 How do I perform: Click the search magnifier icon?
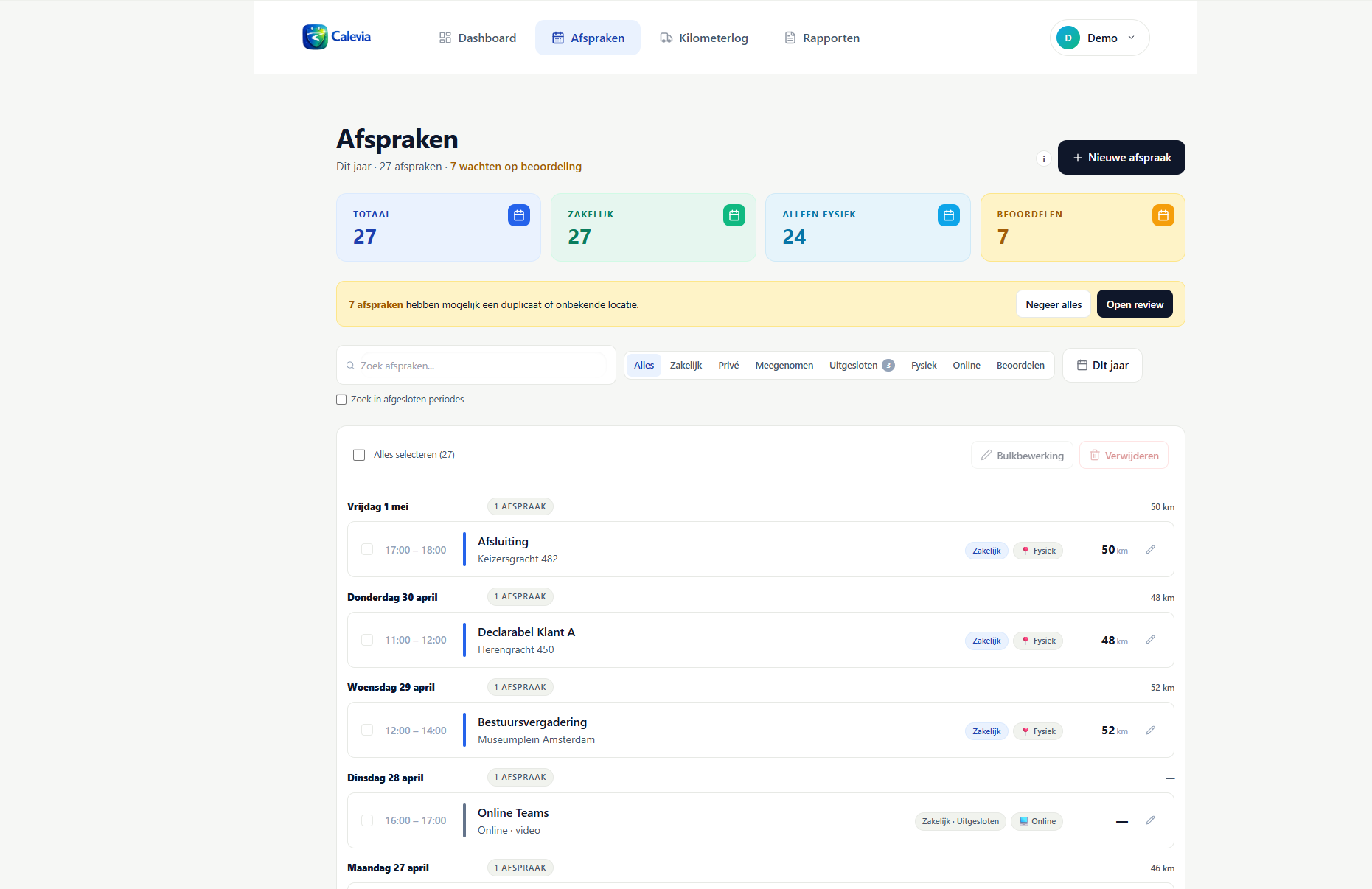(350, 366)
